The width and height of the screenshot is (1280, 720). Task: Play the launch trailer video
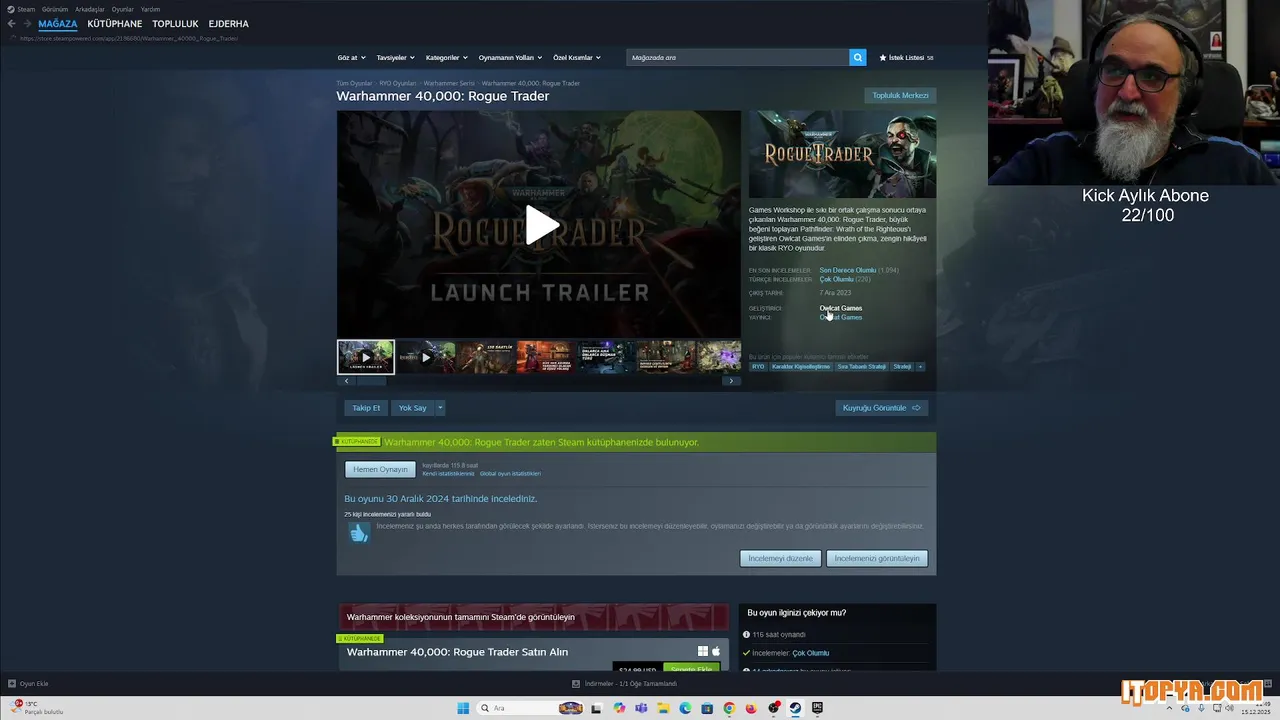pyautogui.click(x=540, y=225)
